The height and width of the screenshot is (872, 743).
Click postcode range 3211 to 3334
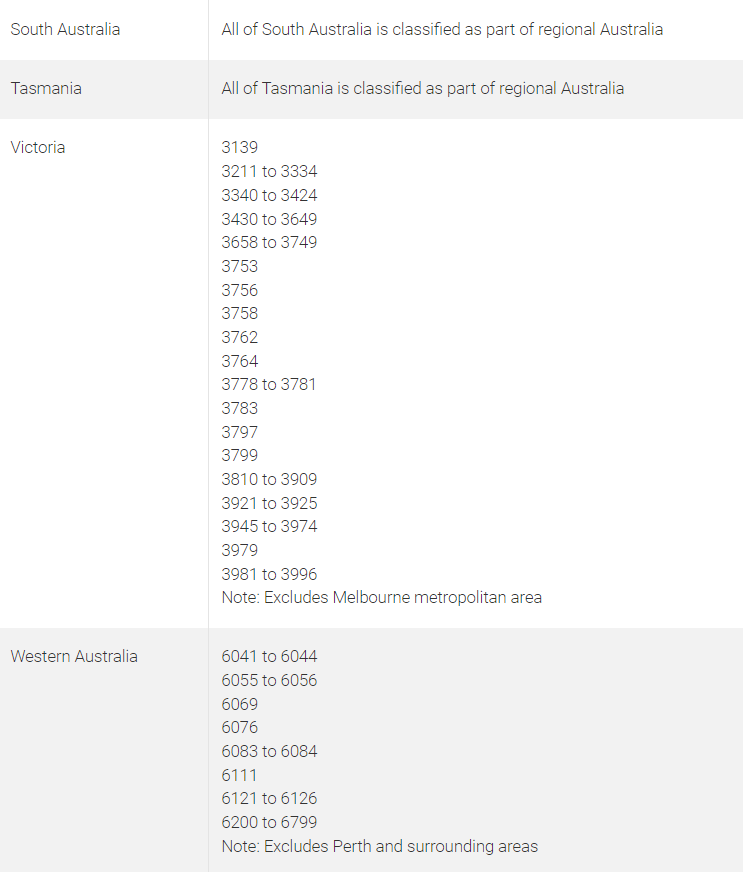(x=269, y=171)
